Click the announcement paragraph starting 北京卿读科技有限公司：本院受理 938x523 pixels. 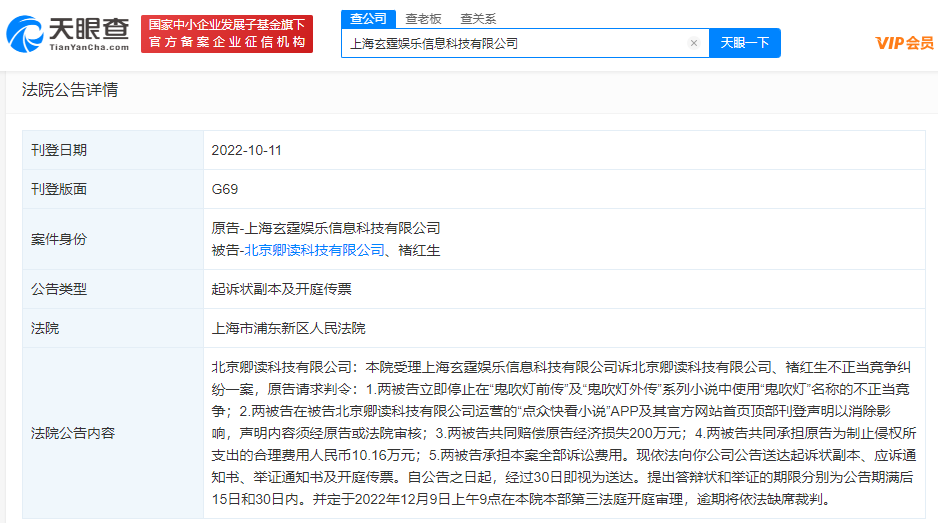coord(564,433)
